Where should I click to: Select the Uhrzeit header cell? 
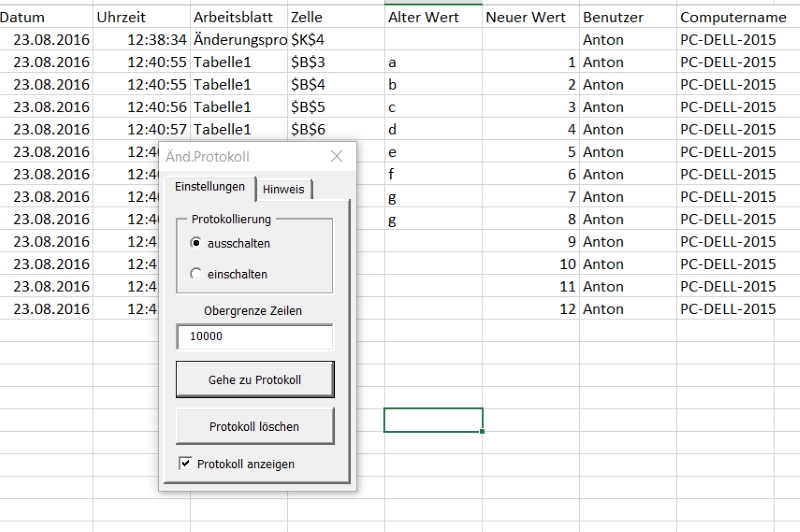(x=140, y=17)
